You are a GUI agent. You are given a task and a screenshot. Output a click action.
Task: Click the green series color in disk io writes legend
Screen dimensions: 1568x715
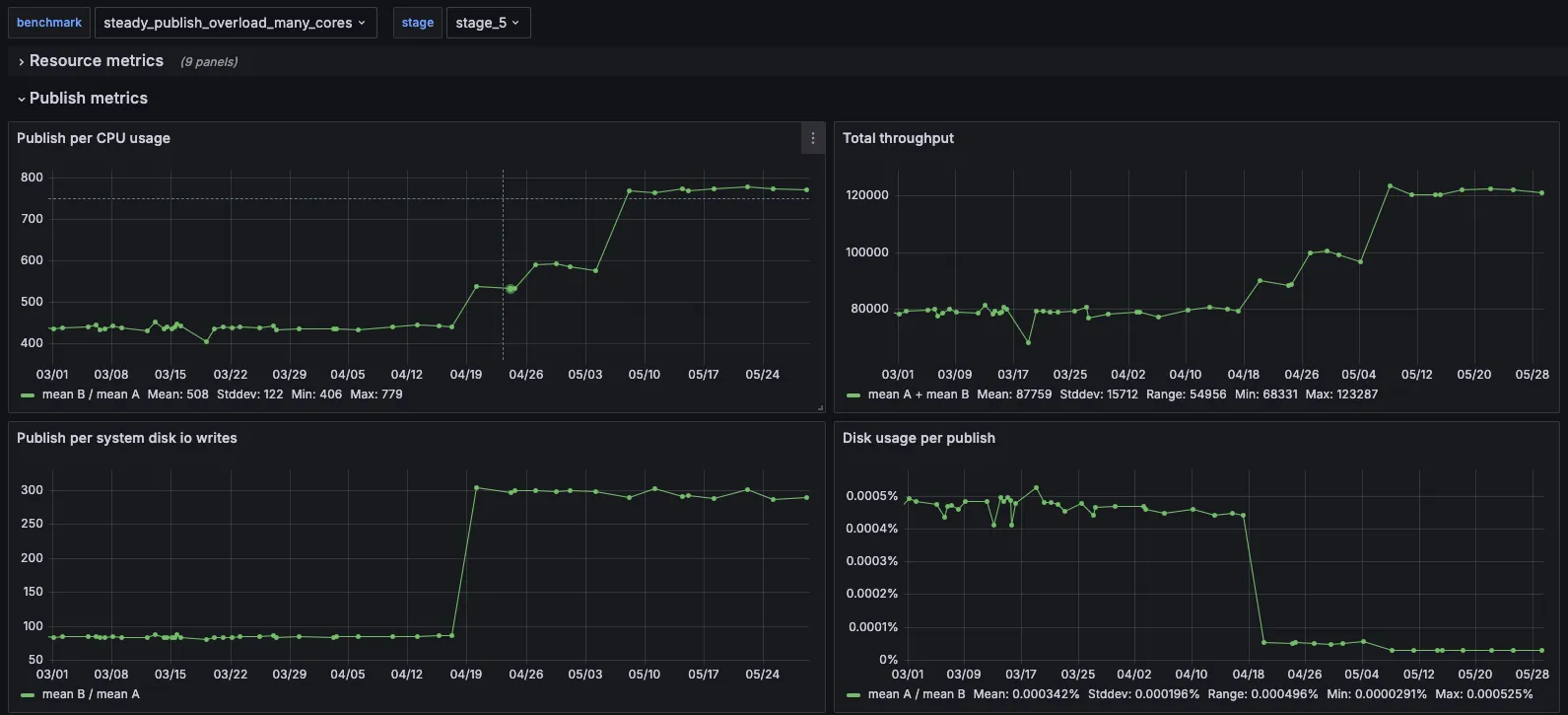click(x=28, y=695)
